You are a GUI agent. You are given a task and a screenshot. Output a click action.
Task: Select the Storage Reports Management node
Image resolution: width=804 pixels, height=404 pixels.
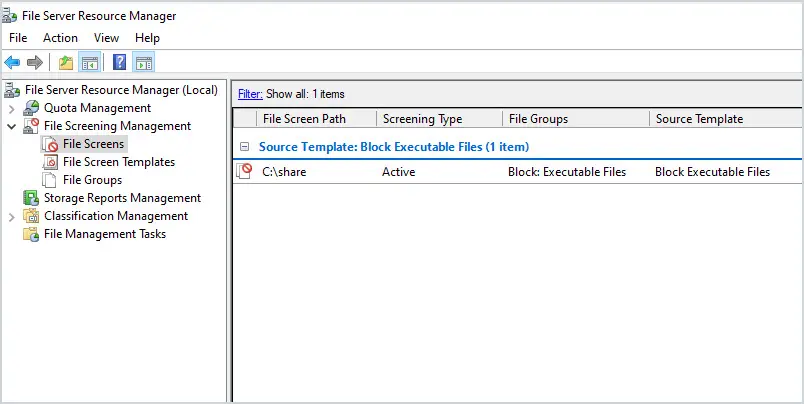[x=122, y=198]
